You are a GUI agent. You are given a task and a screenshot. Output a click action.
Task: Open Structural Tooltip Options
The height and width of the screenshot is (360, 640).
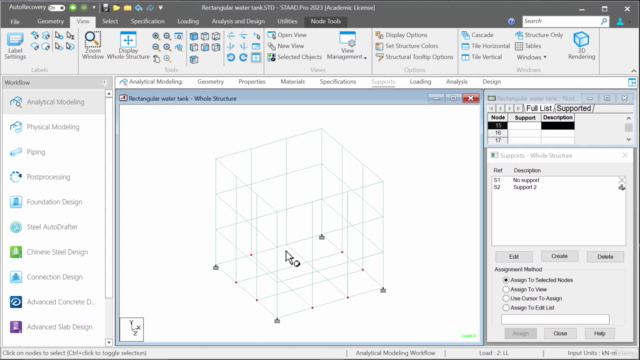414,57
